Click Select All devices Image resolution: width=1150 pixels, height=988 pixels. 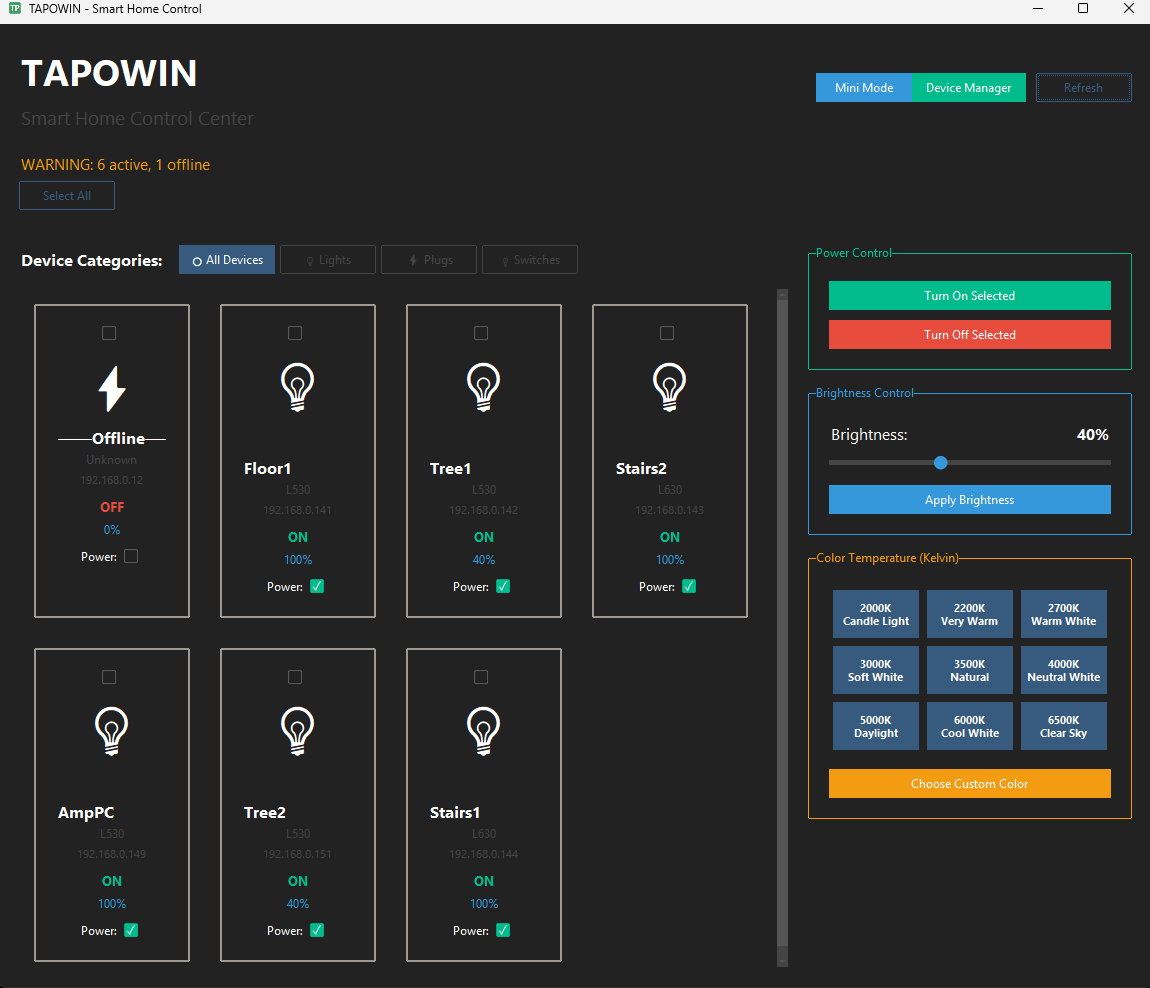[66, 195]
